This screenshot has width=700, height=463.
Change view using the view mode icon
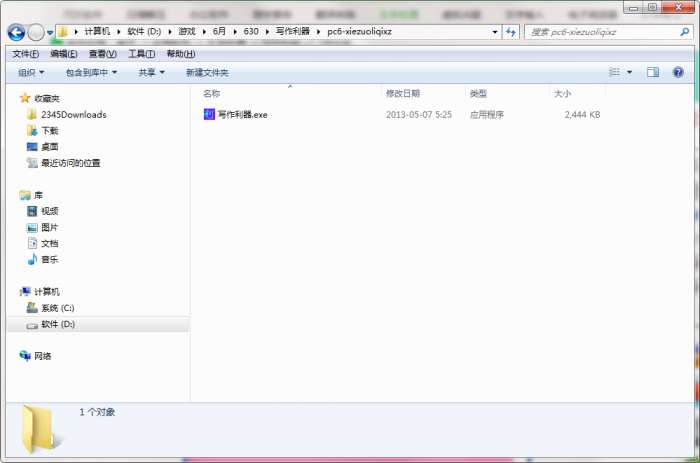coord(615,72)
